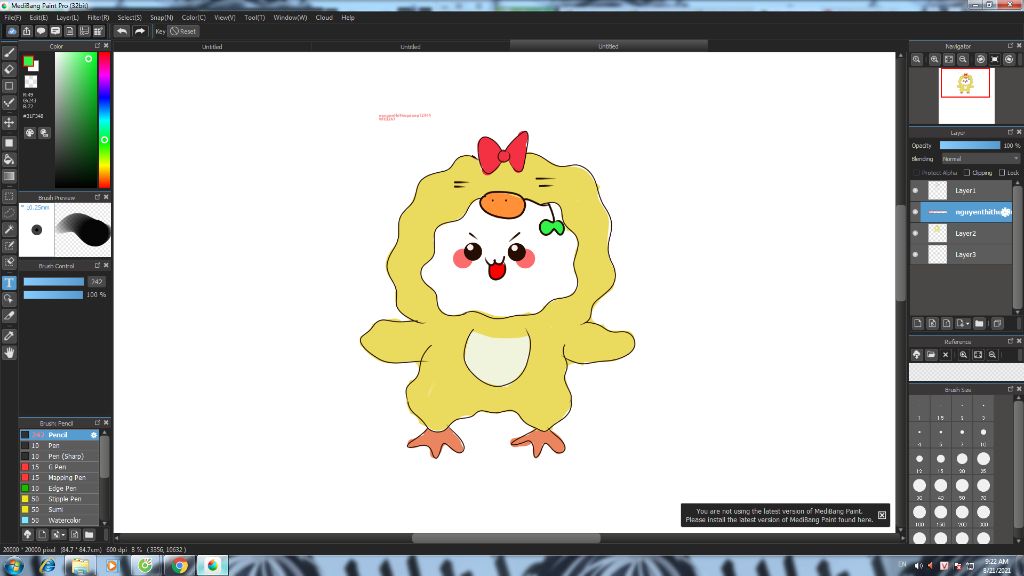This screenshot has width=1024, height=576.
Task: Click the Reset button in toolbar
Action: 183,31
